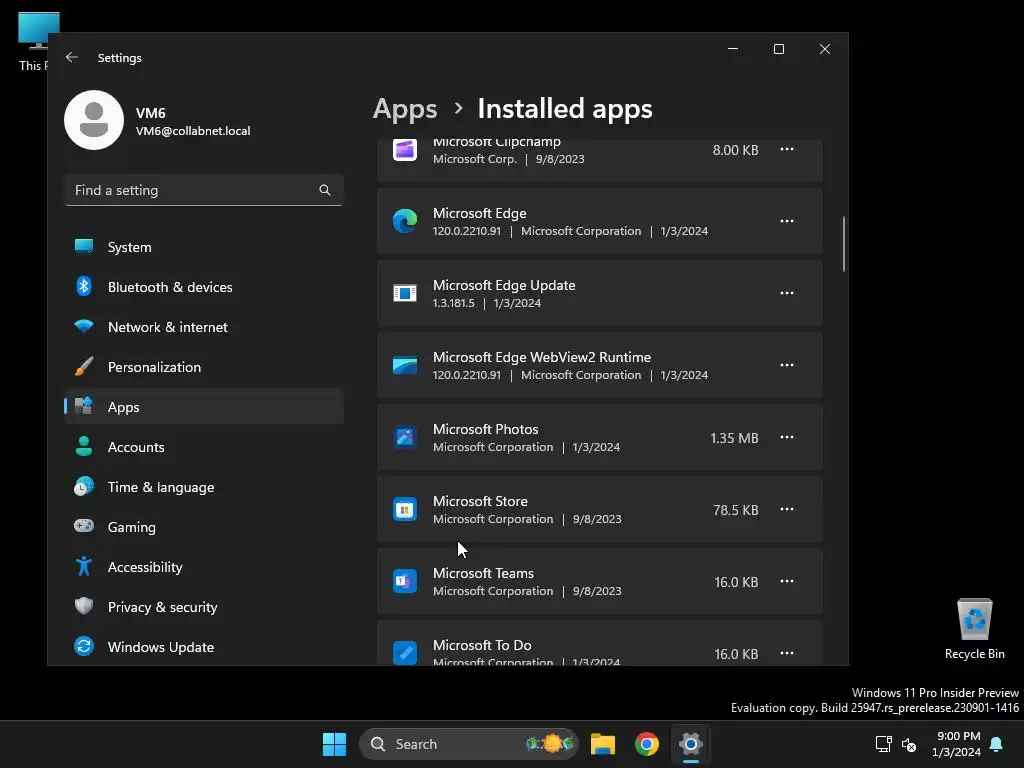
Task: Click the taskbar Search box
Action: tap(468, 744)
